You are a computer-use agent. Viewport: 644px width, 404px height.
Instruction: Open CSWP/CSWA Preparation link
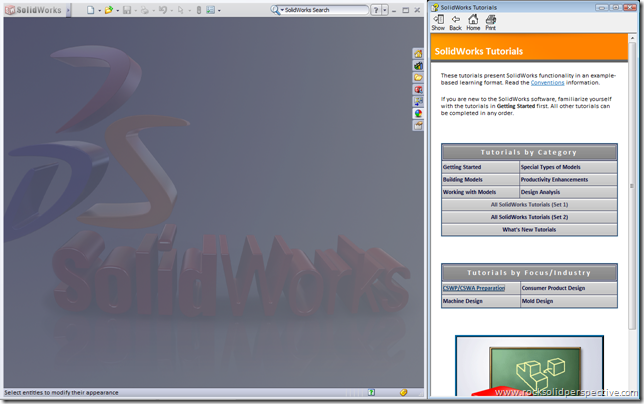(x=474, y=288)
